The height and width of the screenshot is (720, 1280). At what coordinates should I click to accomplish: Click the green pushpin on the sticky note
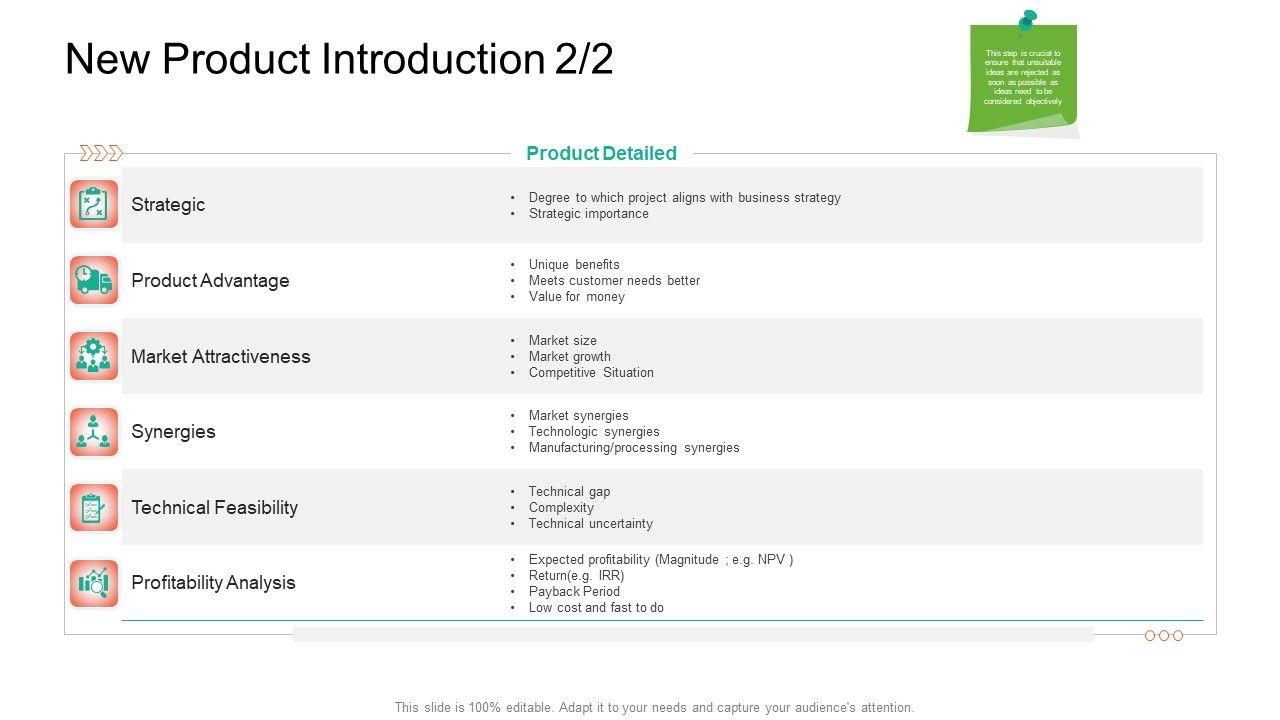[x=1027, y=21]
